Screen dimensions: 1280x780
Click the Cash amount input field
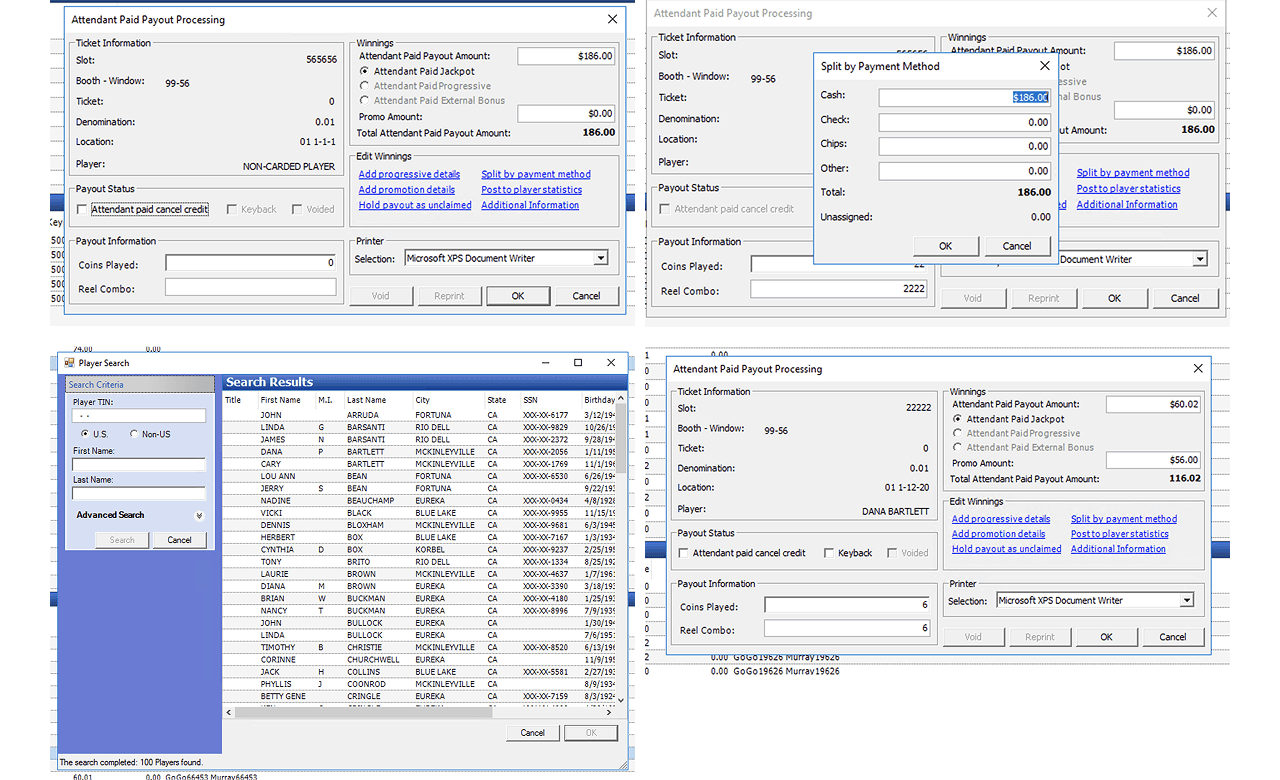[x=964, y=97]
